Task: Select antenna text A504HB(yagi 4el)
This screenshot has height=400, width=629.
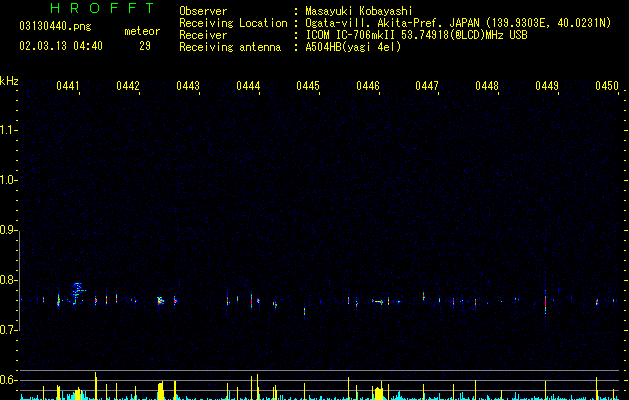Action: [353, 47]
